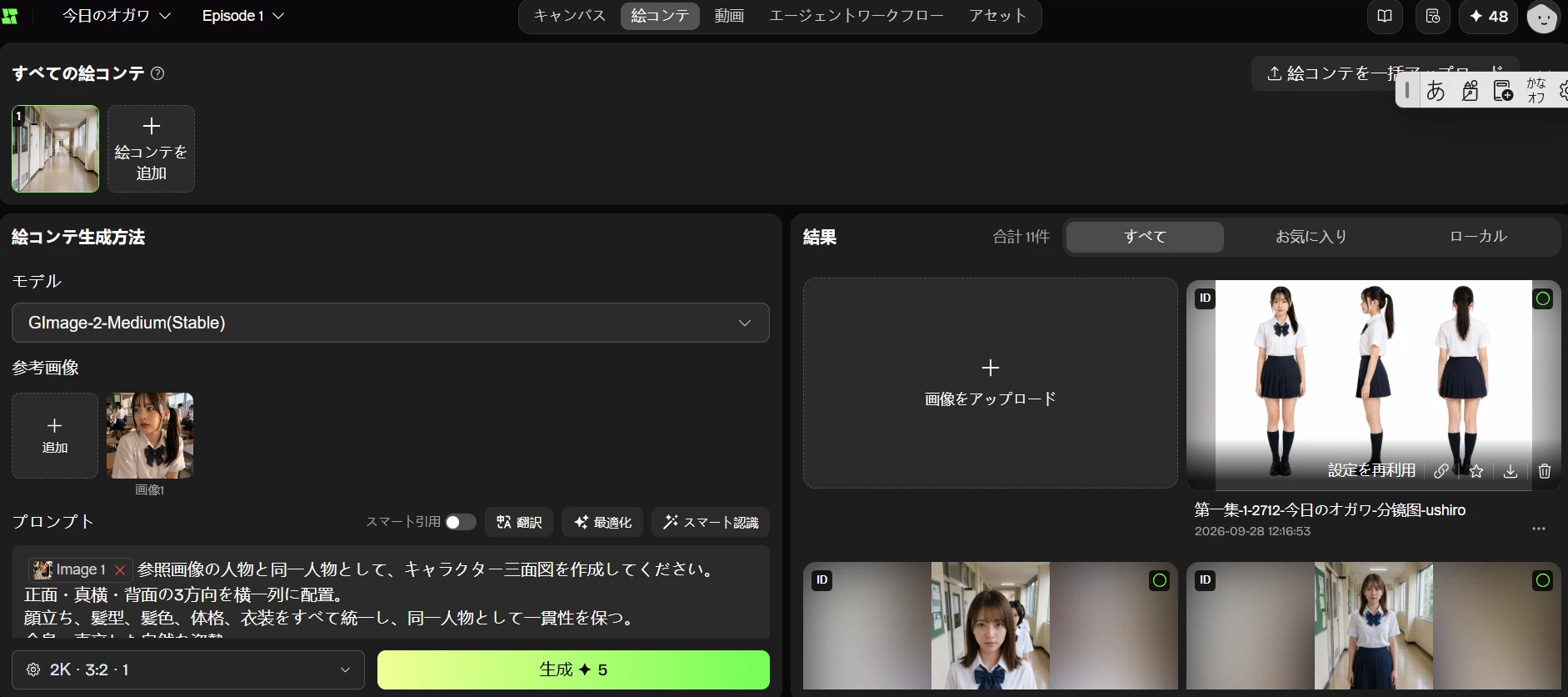
Task: Open the 今日のオガワ project dropdown
Action: [x=117, y=16]
